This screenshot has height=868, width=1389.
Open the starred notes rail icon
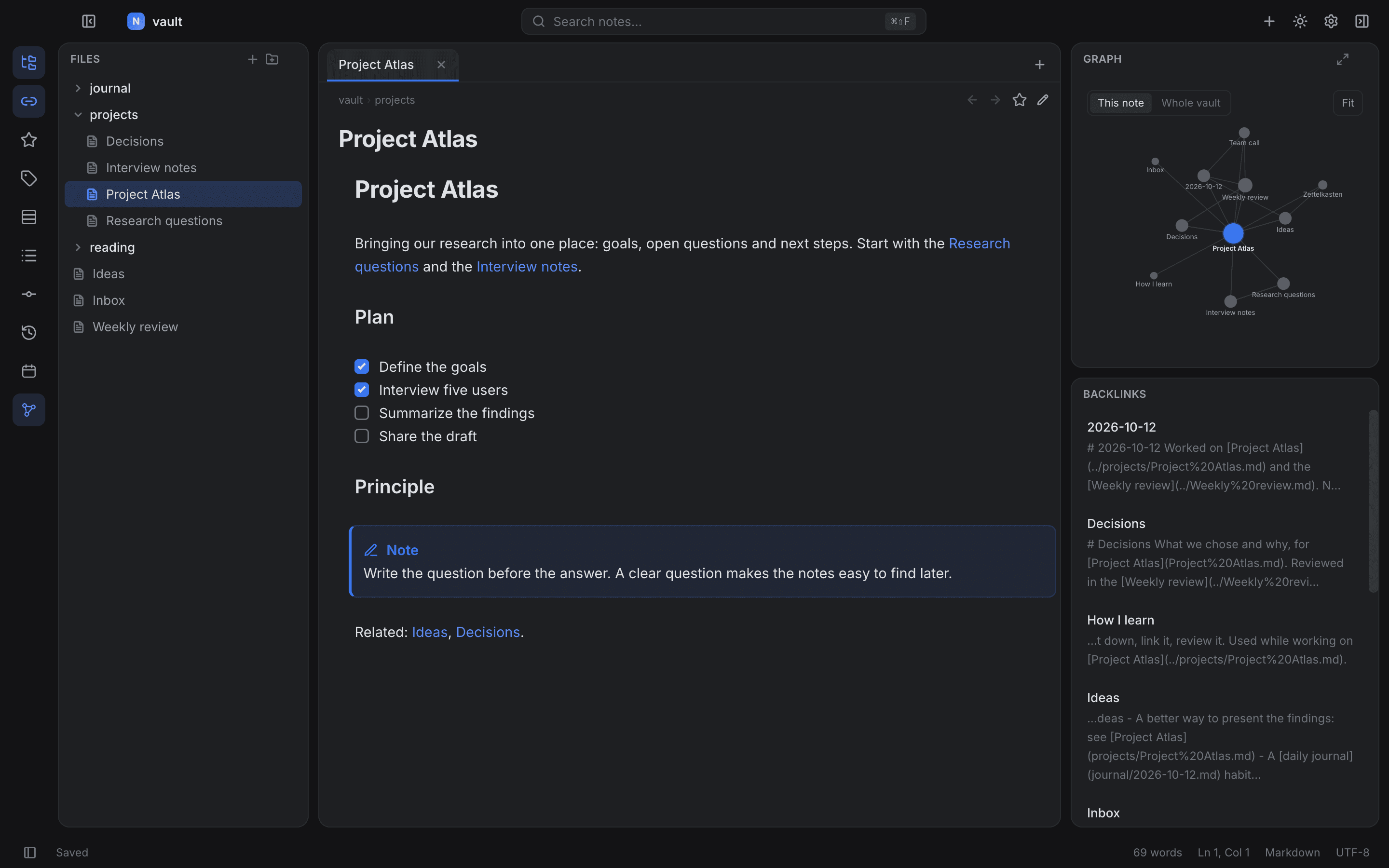[x=29, y=139]
